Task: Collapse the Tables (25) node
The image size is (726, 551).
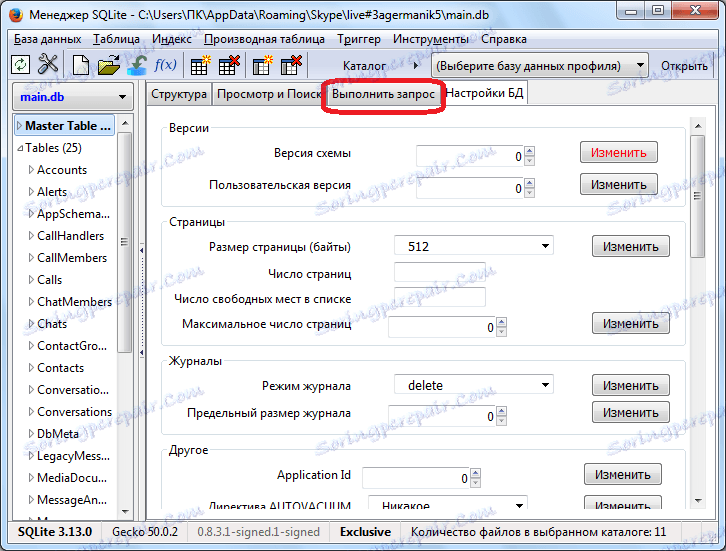Action: (20, 148)
